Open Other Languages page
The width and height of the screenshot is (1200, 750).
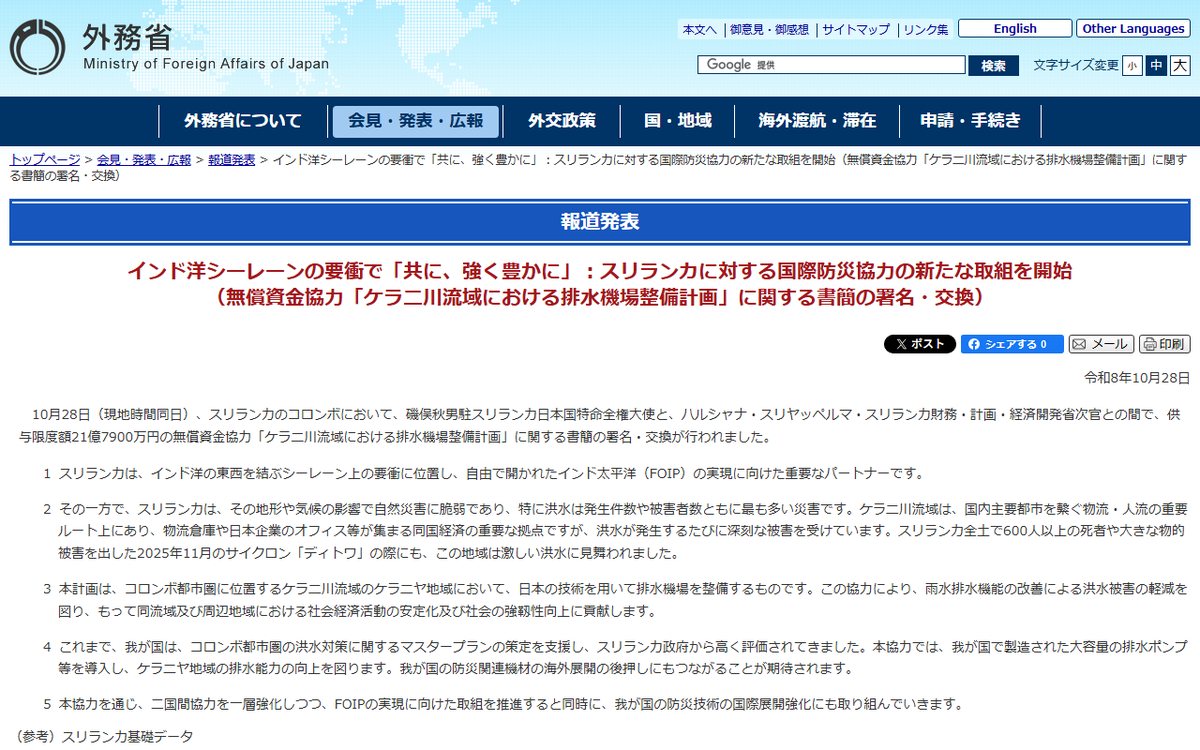(x=1133, y=29)
